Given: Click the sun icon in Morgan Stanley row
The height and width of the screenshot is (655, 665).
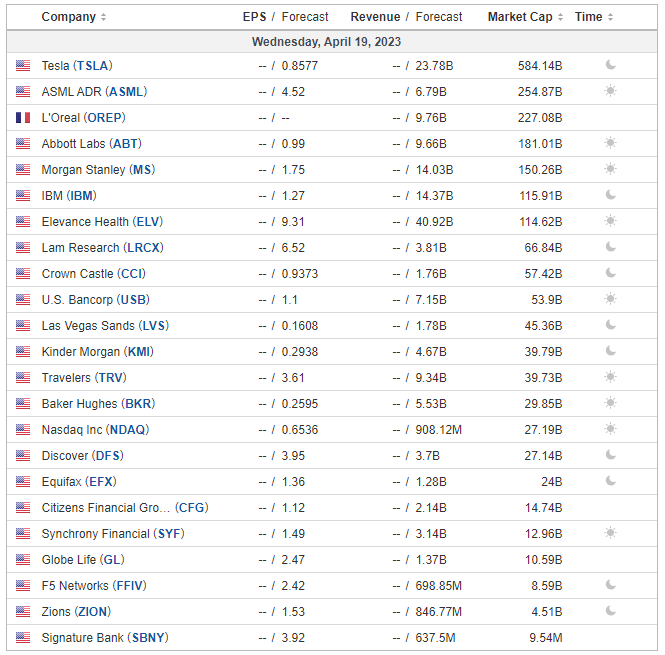Looking at the screenshot, I should point(610,169).
